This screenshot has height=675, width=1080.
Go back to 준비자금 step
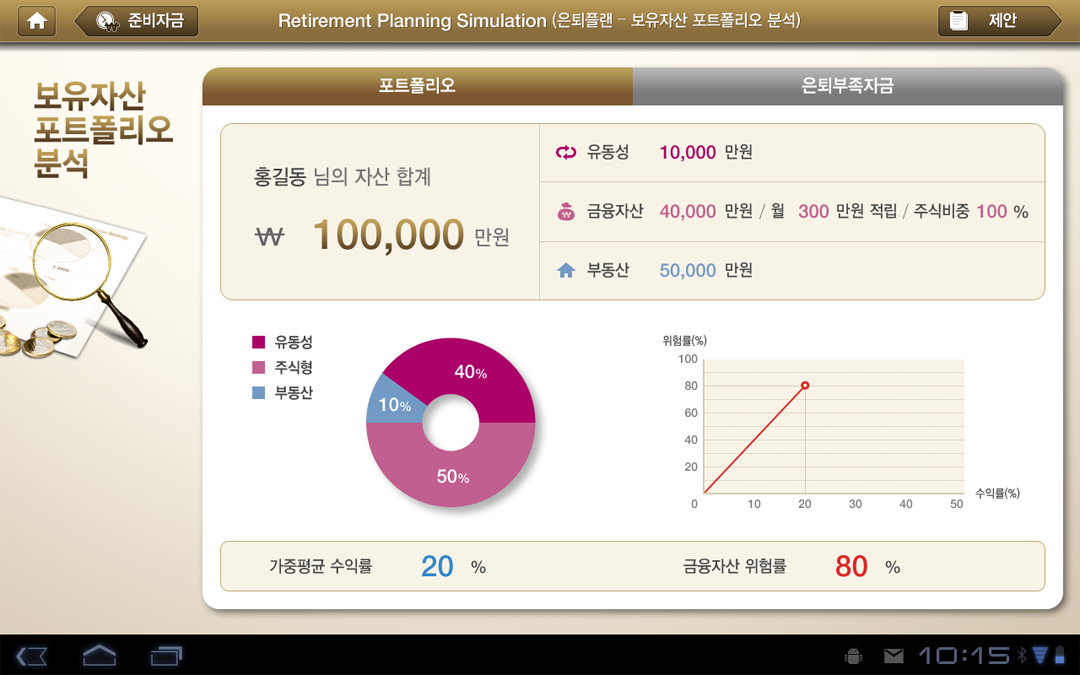pos(136,21)
